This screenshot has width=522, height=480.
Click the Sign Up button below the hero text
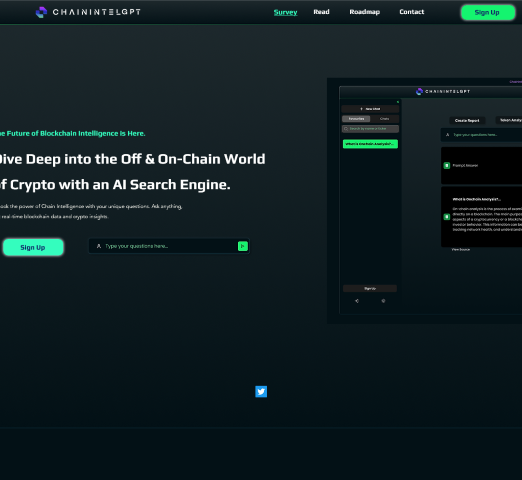point(33,247)
